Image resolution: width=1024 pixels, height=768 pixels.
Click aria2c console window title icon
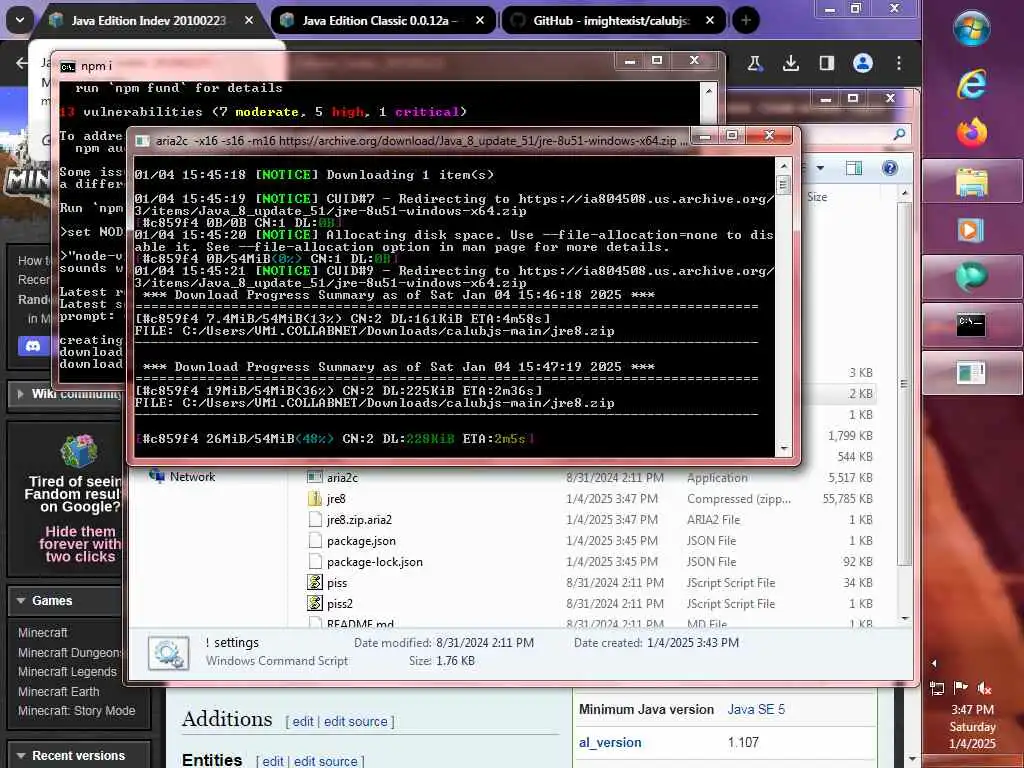(x=142, y=141)
